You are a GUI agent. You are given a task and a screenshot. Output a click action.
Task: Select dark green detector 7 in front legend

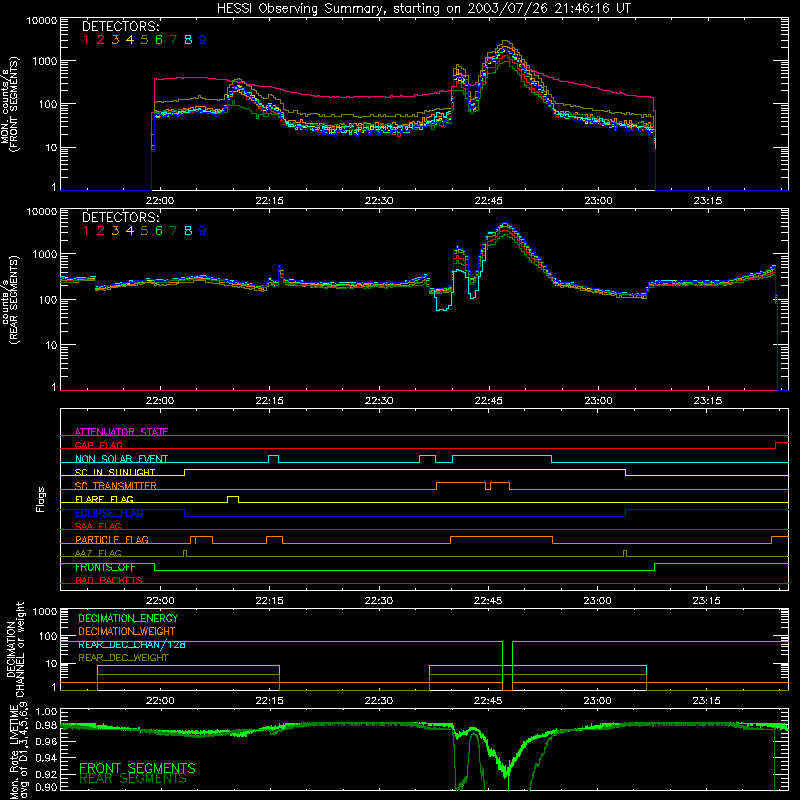[173, 40]
